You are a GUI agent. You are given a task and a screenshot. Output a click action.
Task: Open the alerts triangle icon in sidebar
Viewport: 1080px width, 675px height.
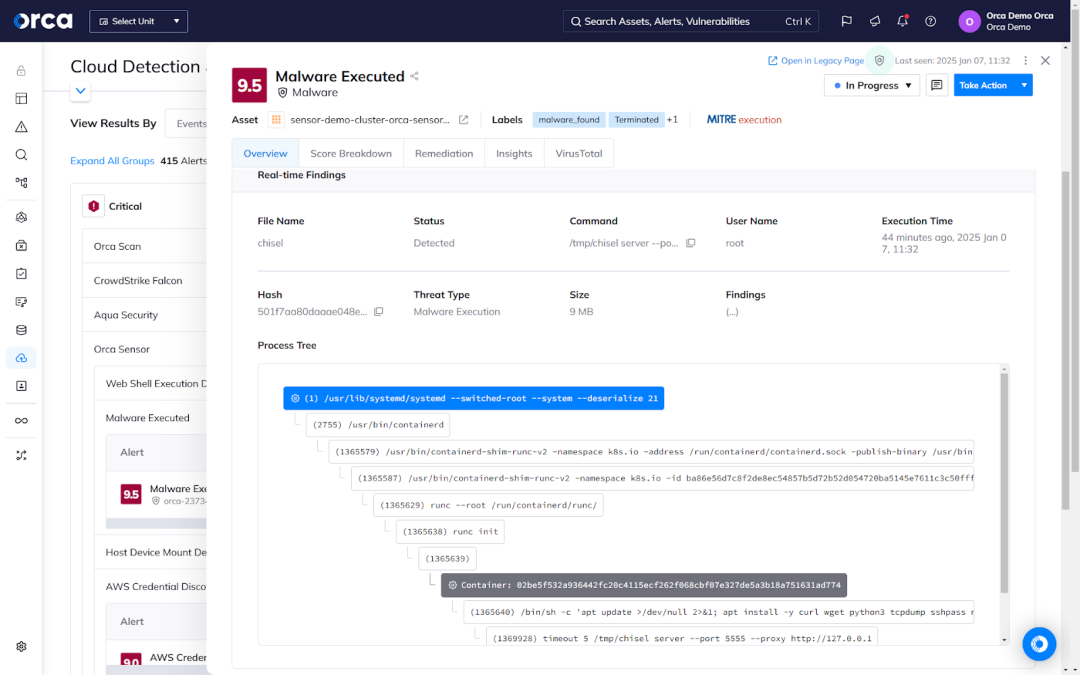point(21,127)
